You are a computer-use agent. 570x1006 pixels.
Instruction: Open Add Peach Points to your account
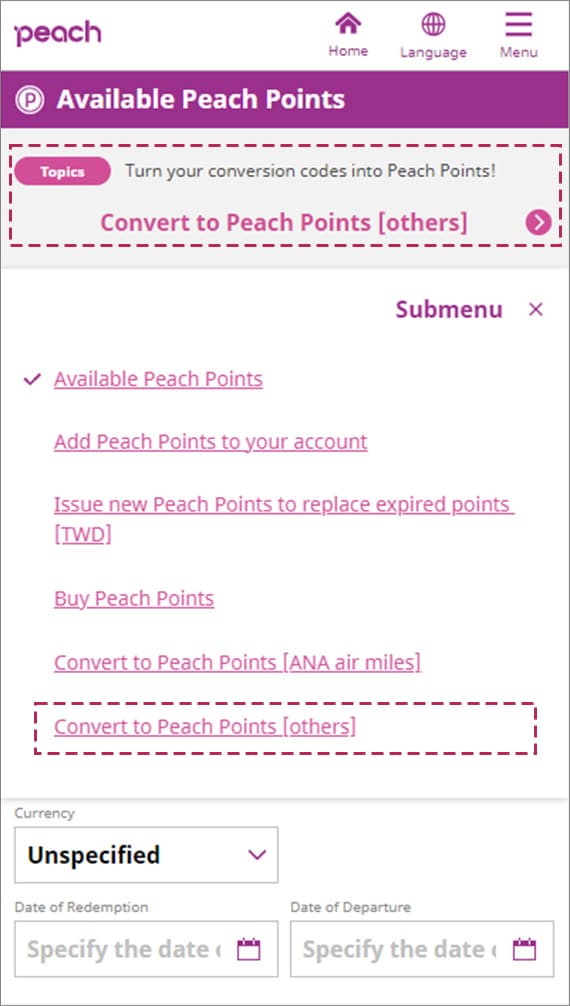(x=211, y=442)
